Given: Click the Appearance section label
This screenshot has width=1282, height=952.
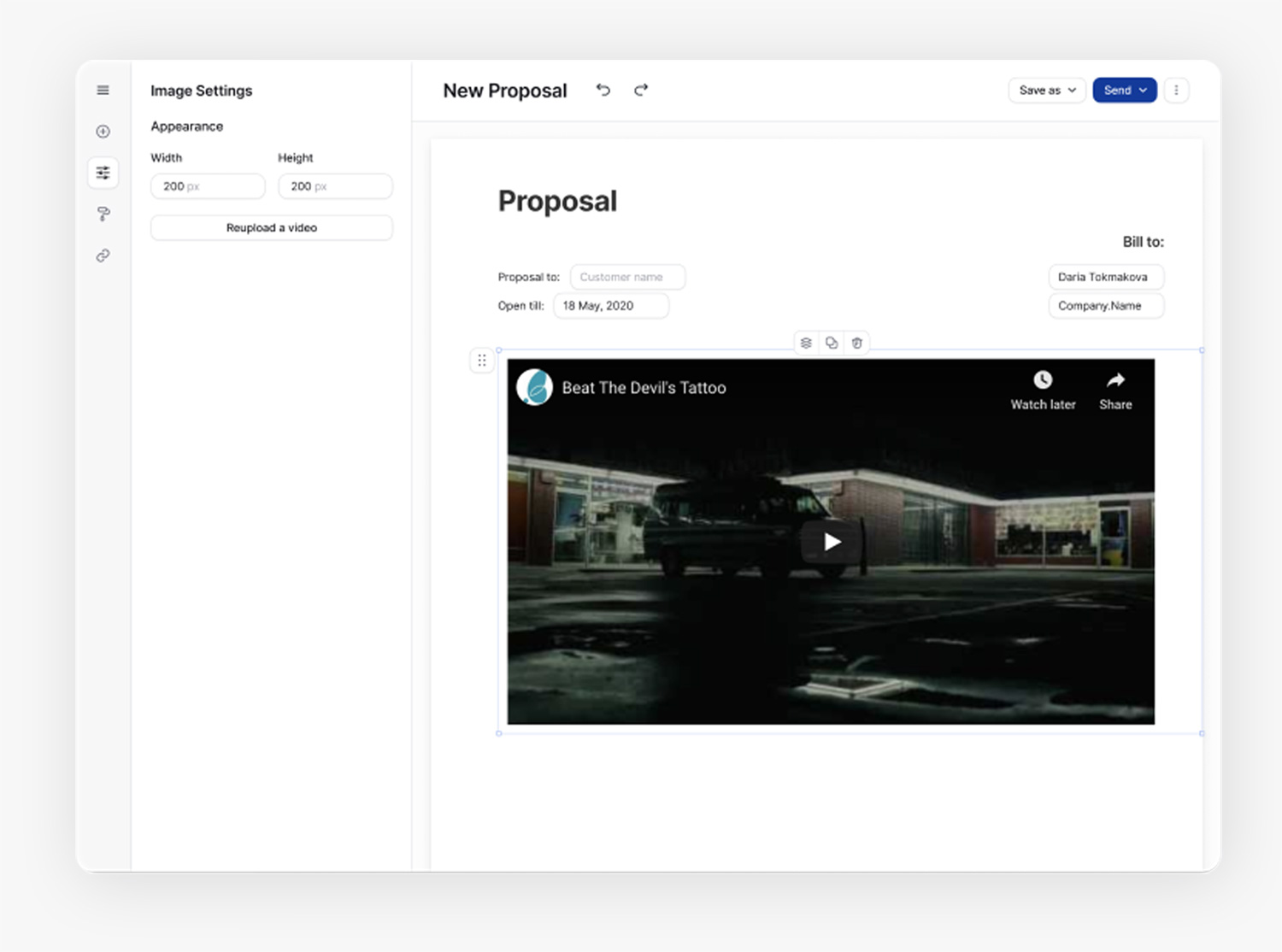Looking at the screenshot, I should click(186, 126).
